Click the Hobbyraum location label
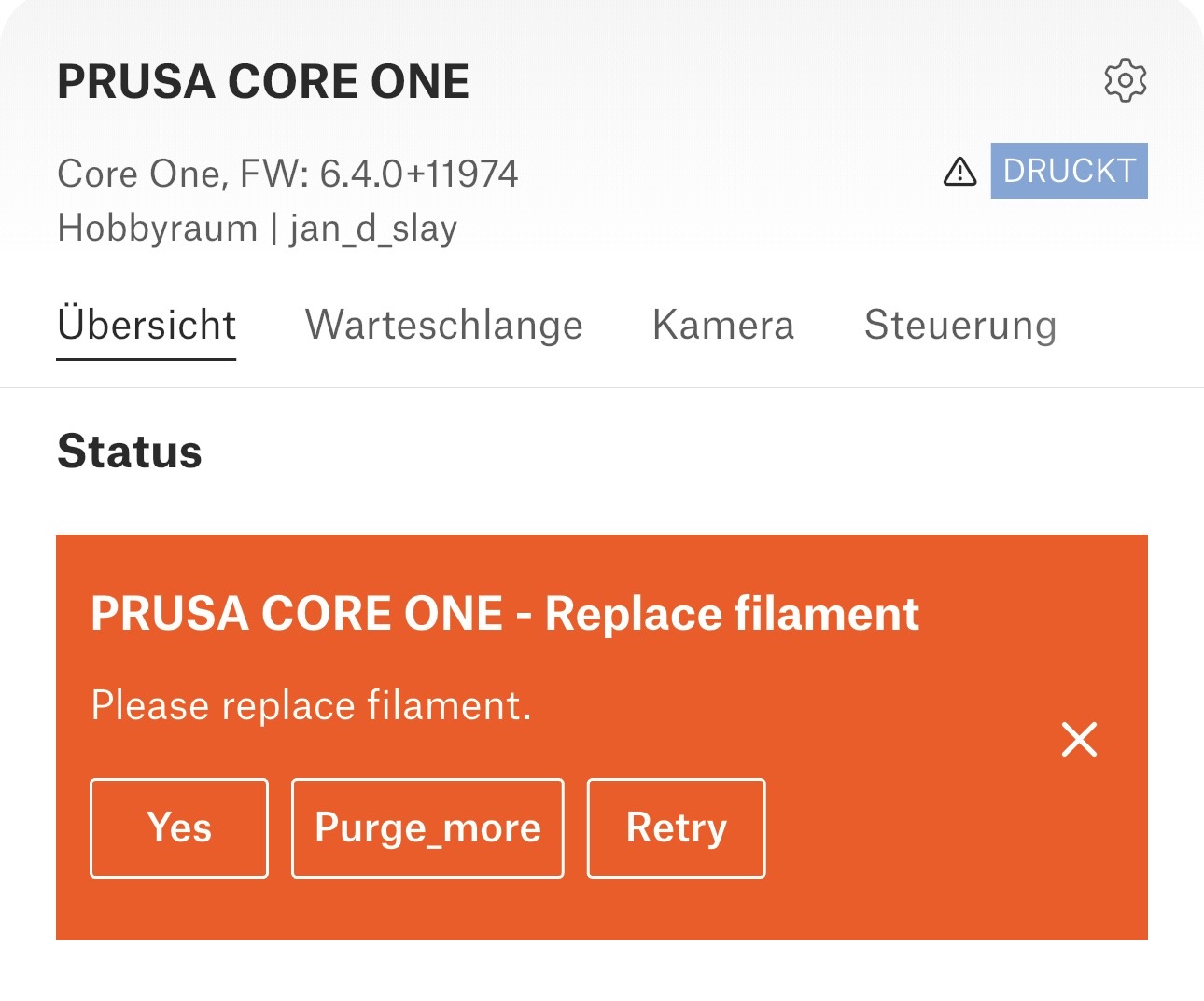The height and width of the screenshot is (1001, 1204). pos(157,229)
